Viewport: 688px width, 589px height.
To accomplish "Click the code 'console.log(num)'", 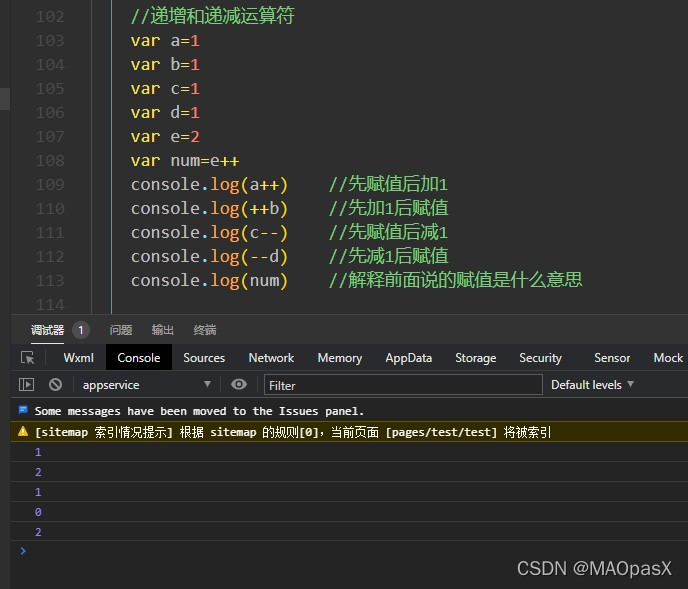I will click(x=209, y=280).
